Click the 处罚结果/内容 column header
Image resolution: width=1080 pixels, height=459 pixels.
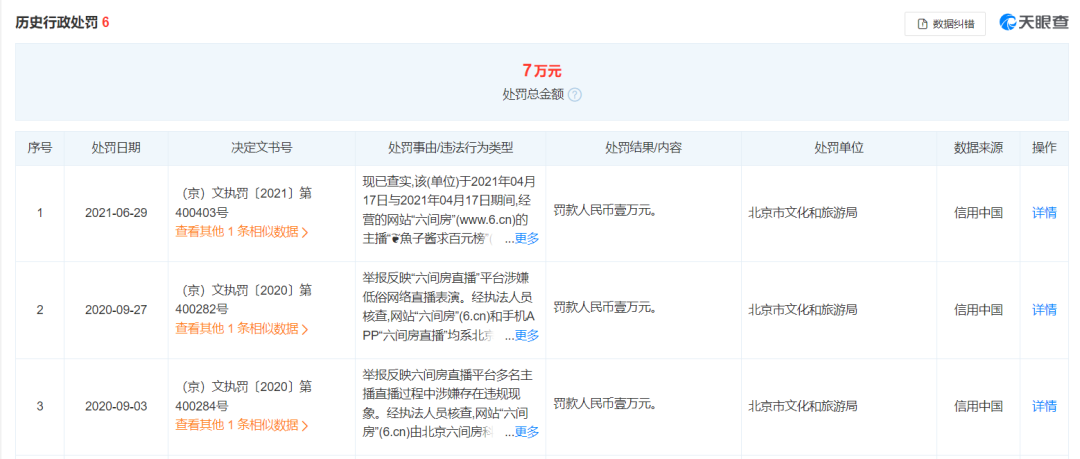tap(643, 148)
